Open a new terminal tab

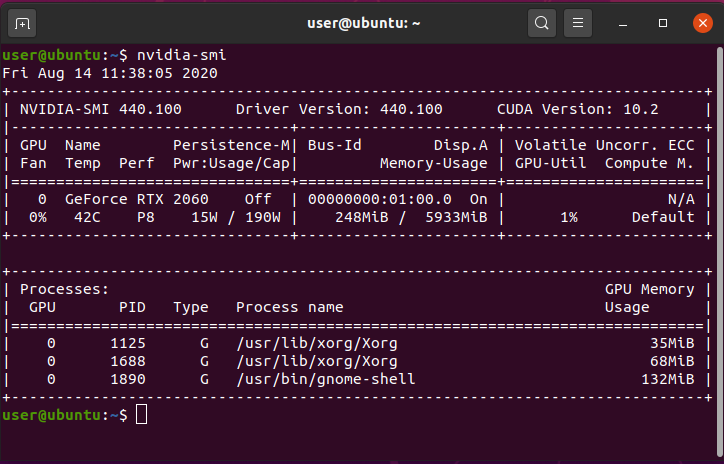pyautogui.click(x=23, y=22)
